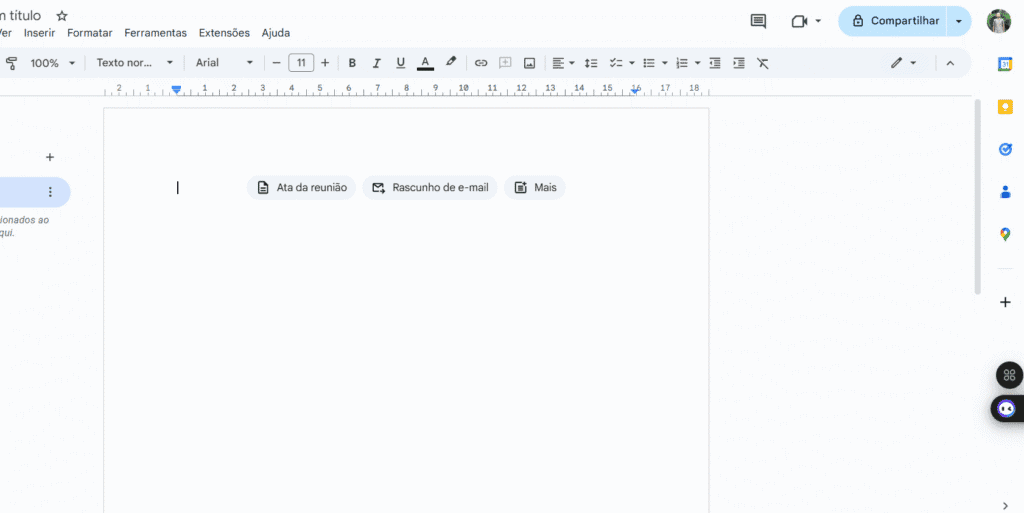Image resolution: width=1024 pixels, height=513 pixels.
Task: Increase indent with the toolbar icon
Action: pyautogui.click(x=739, y=63)
